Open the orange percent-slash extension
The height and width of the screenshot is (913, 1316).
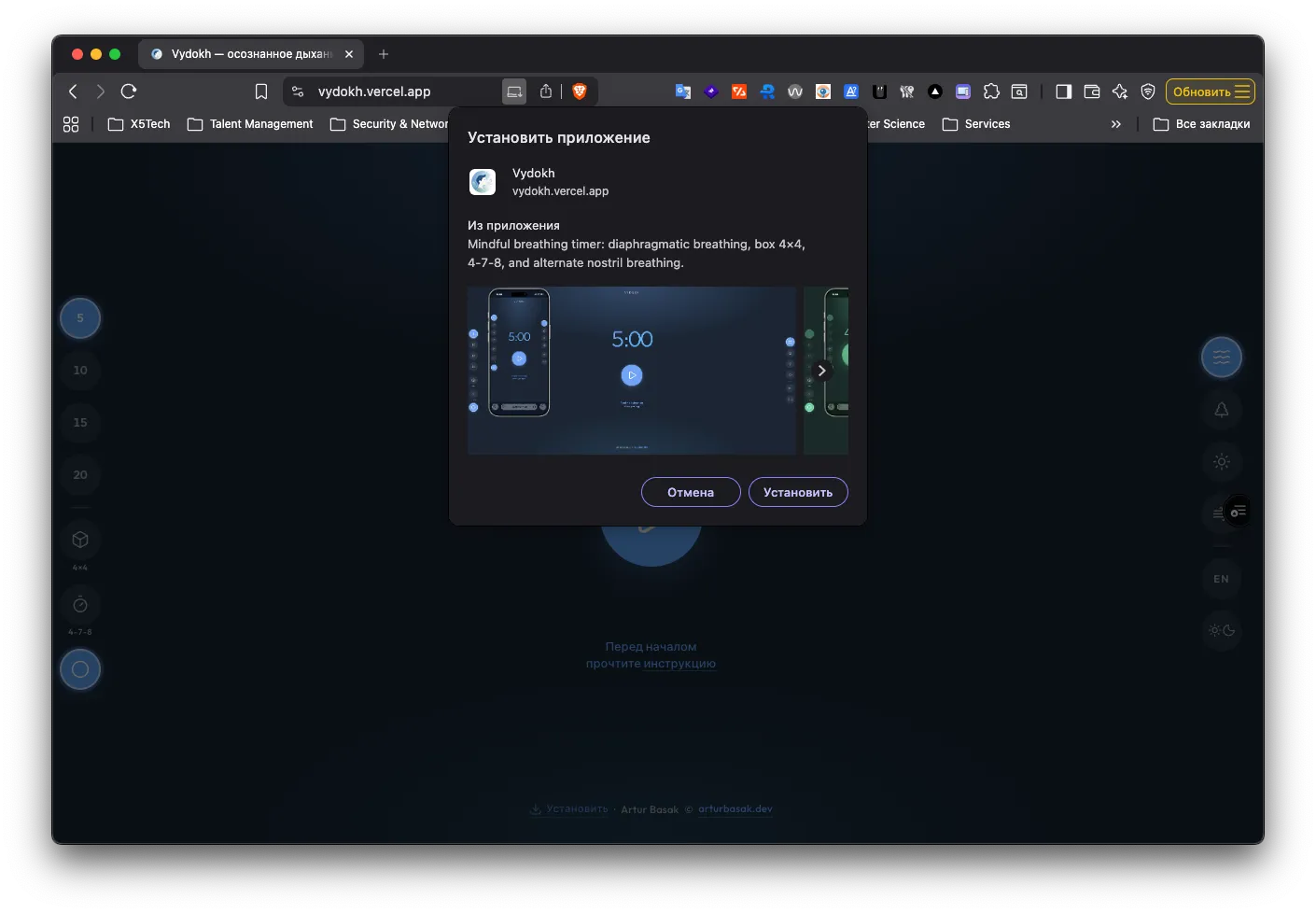pos(739,91)
